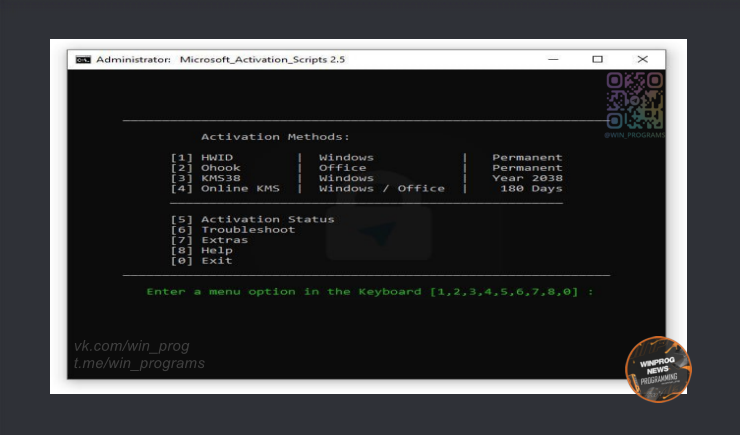Maximize the Microsoft_Activation_Scripts window

[x=597, y=59]
